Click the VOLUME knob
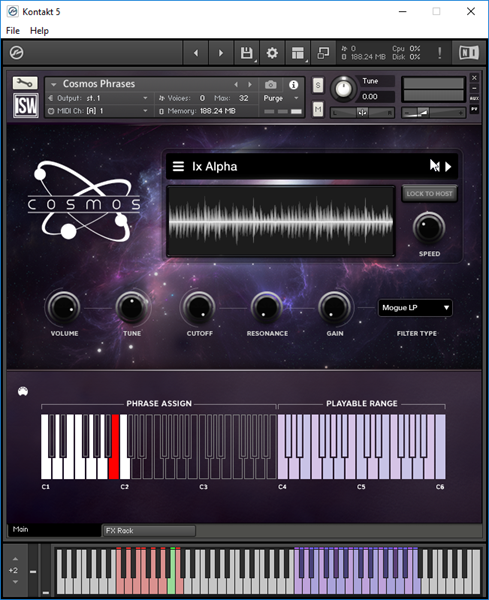The image size is (489, 600). tap(64, 307)
